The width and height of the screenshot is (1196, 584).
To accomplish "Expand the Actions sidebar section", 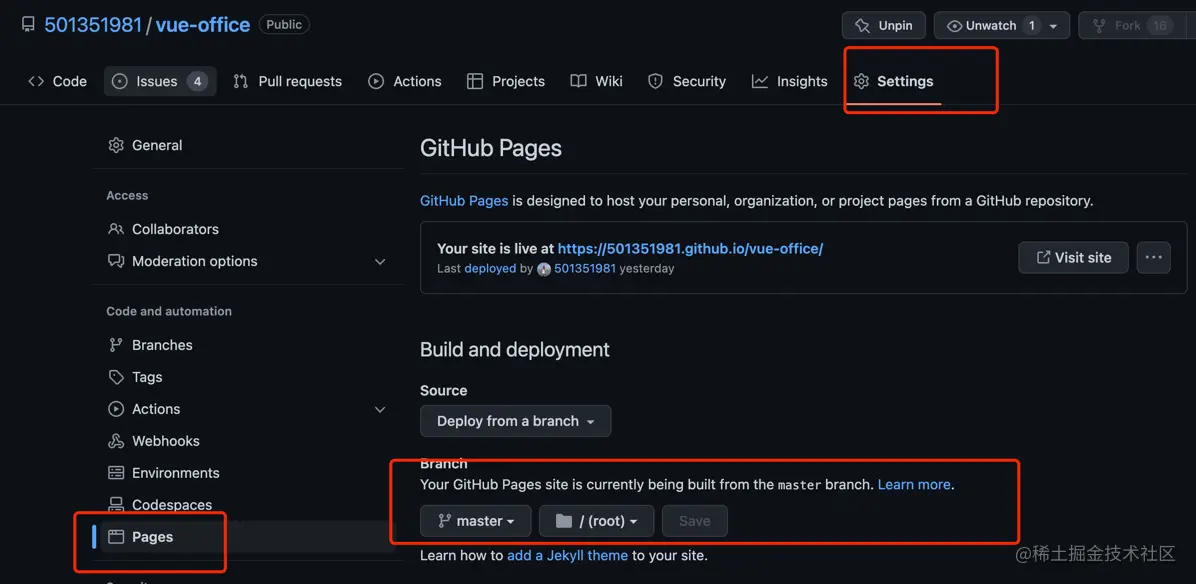I will pos(380,409).
